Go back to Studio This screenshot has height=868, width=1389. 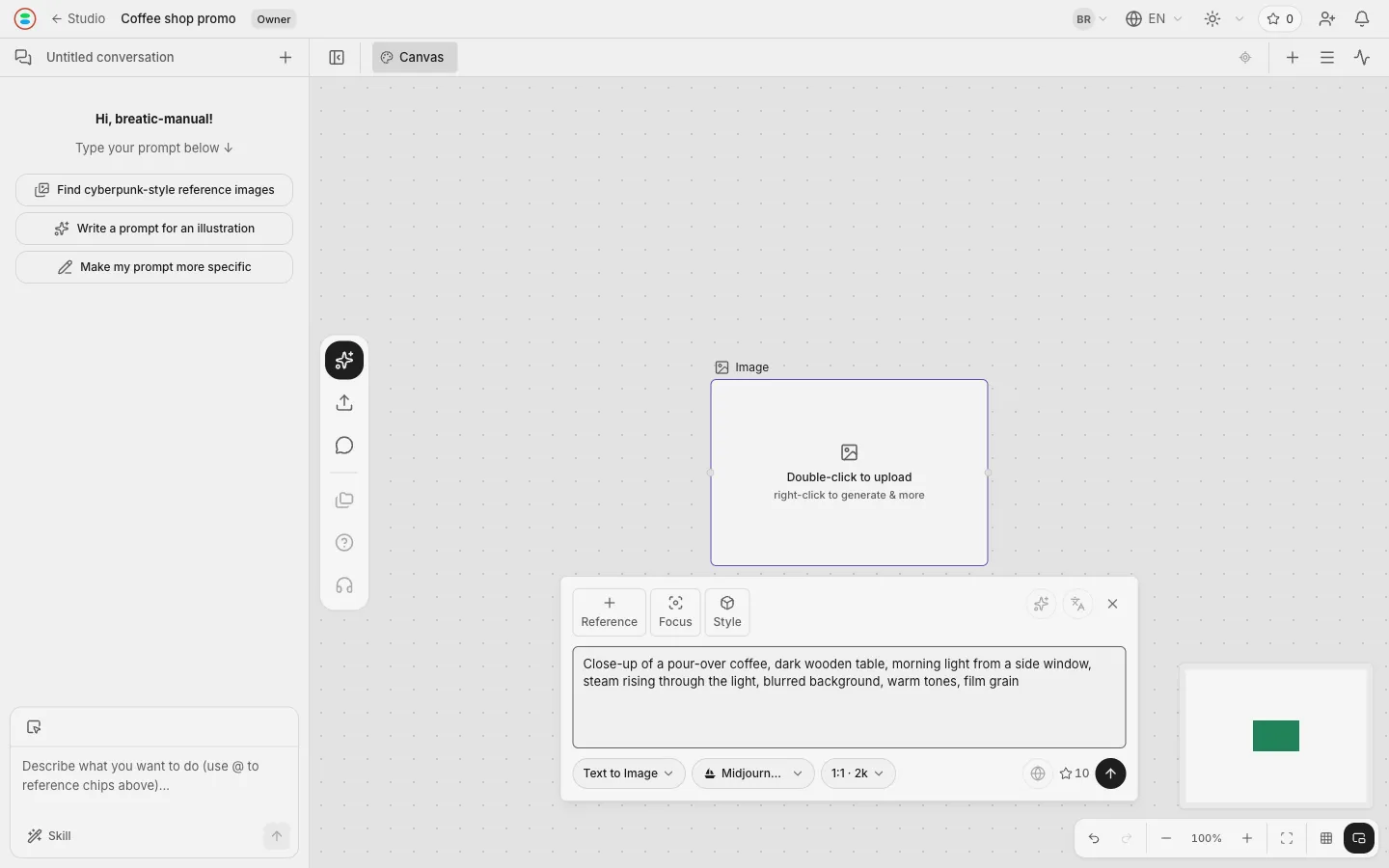click(x=78, y=18)
